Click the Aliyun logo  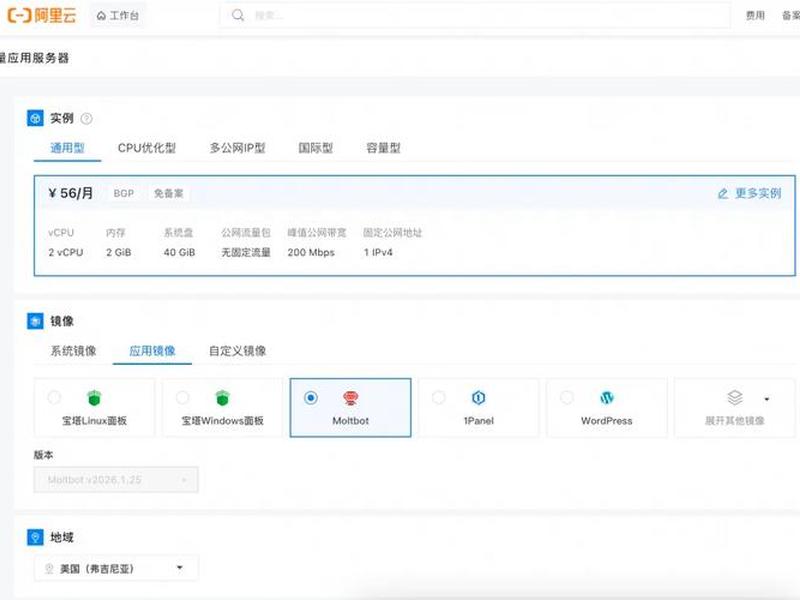[42, 15]
